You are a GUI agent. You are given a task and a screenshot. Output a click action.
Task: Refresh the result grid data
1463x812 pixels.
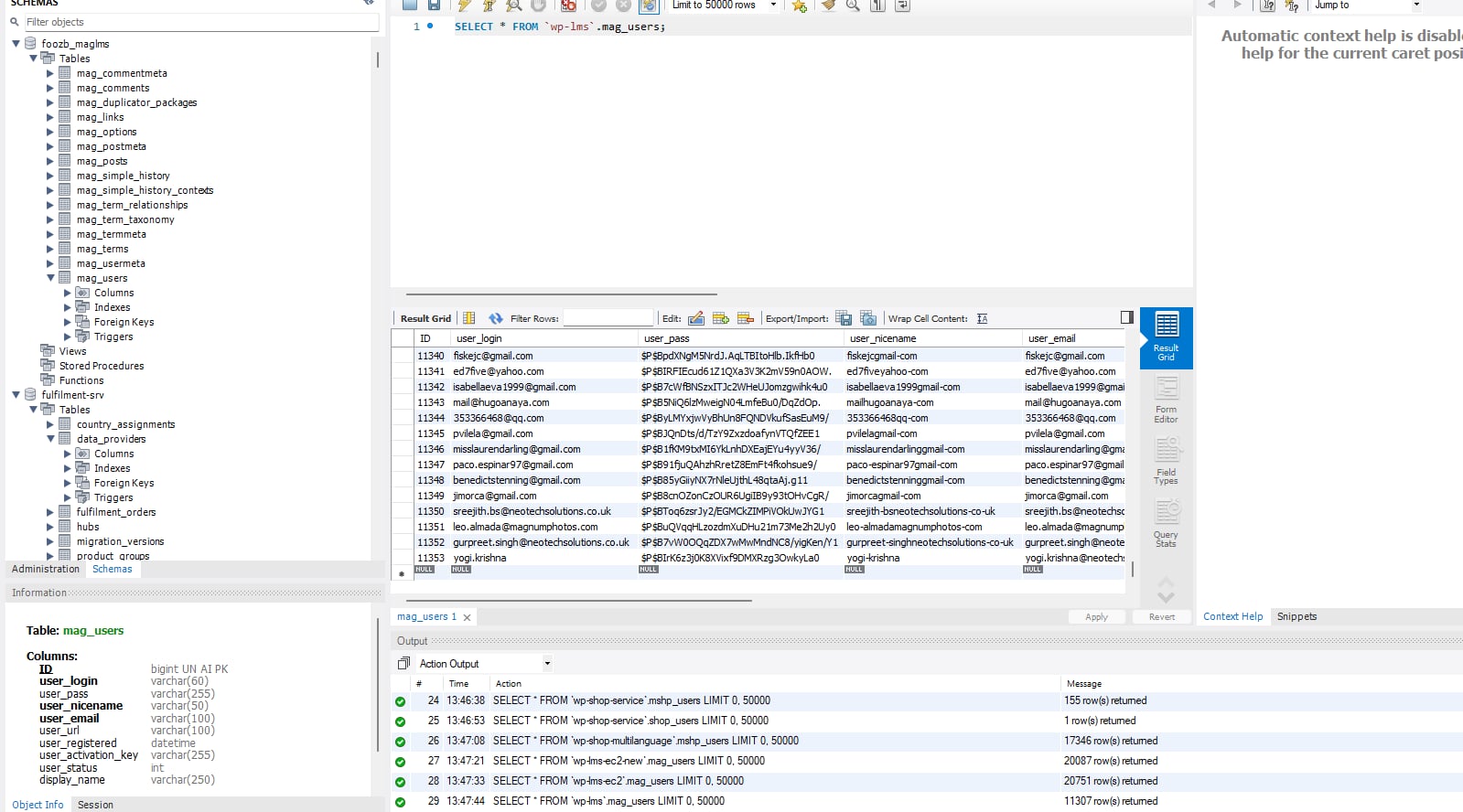point(495,318)
